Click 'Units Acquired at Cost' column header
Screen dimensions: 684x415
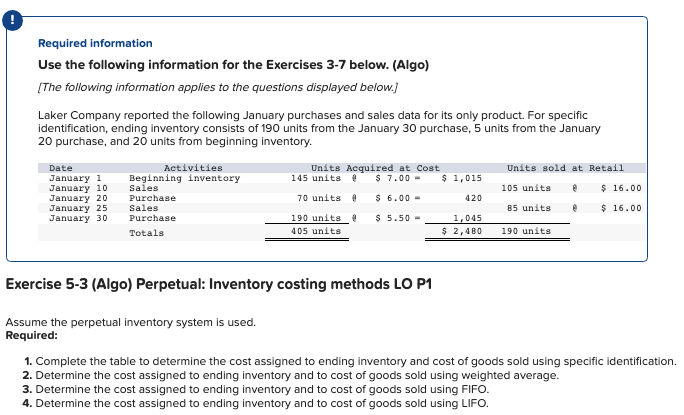coord(375,168)
